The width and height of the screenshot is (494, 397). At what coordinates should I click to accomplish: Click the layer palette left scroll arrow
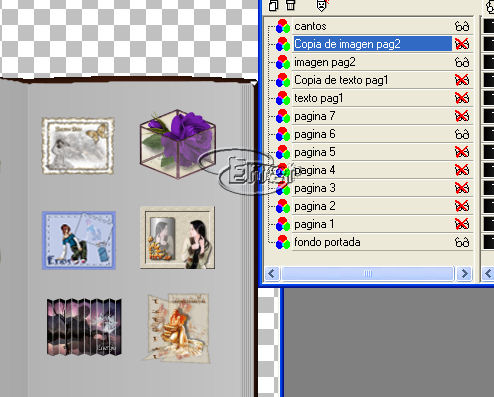click(272, 274)
